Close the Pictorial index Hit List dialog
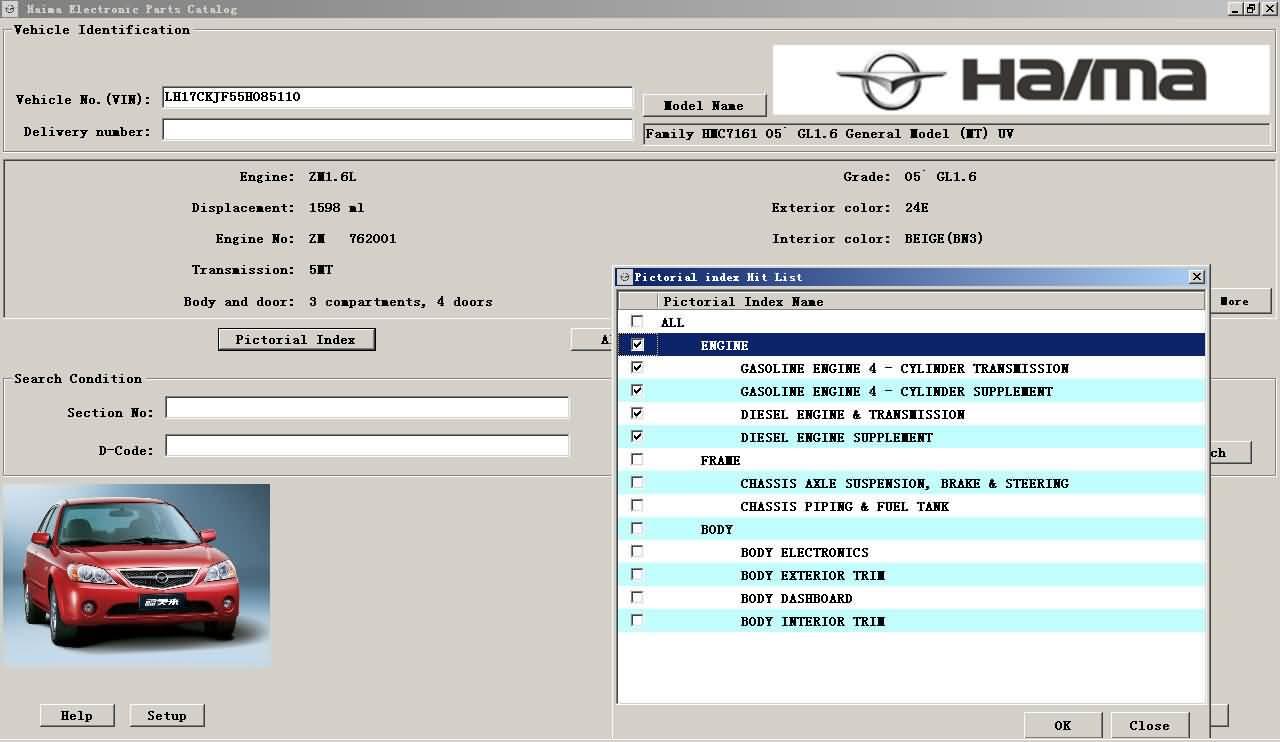 [1196, 276]
